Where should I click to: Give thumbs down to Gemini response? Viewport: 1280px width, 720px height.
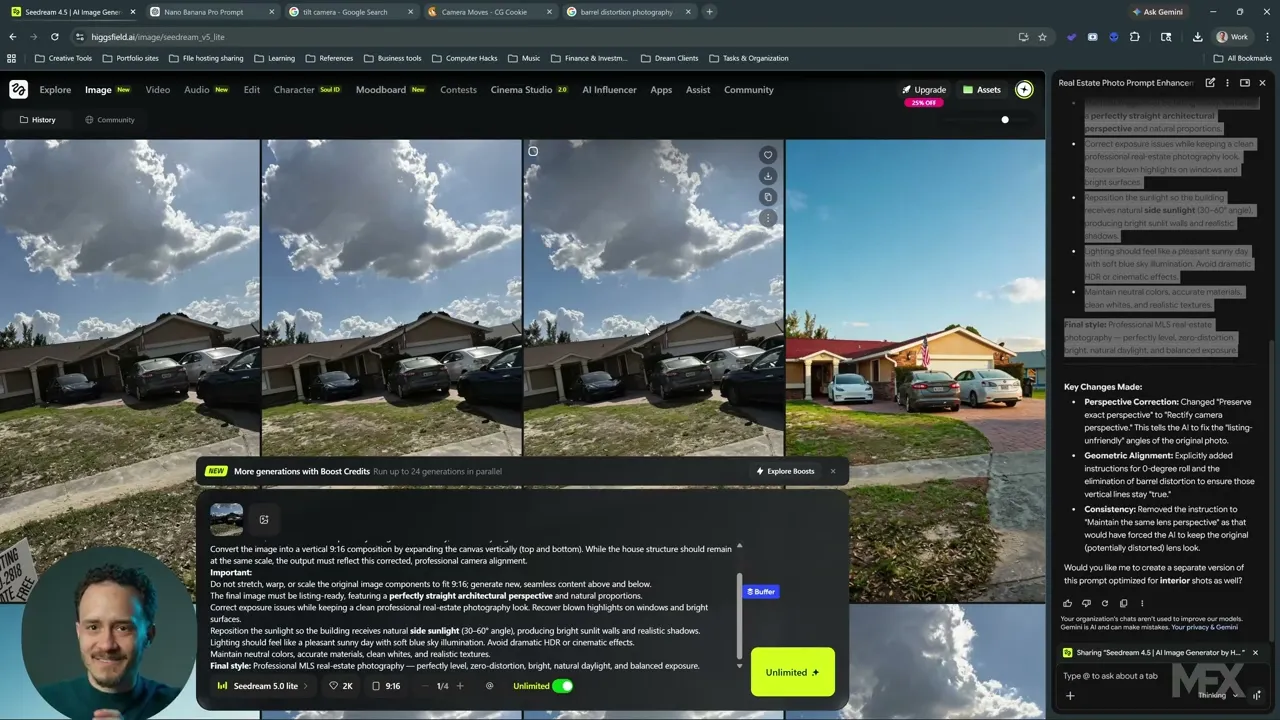click(1086, 603)
